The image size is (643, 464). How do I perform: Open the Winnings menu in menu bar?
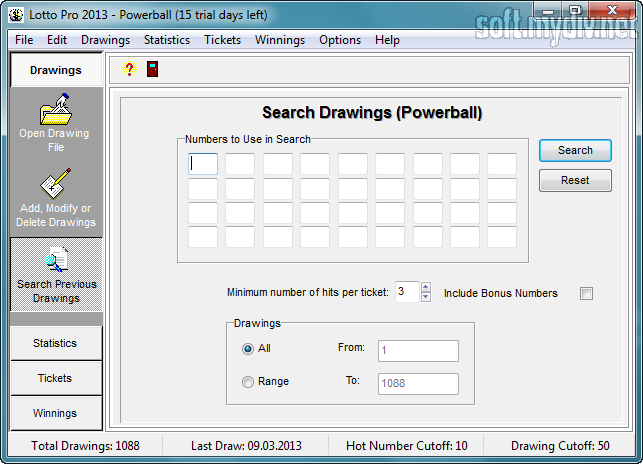[280, 40]
